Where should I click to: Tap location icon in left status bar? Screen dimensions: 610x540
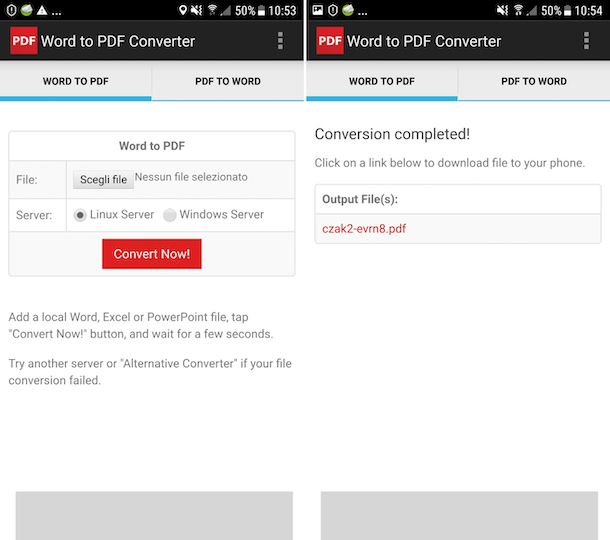(182, 10)
